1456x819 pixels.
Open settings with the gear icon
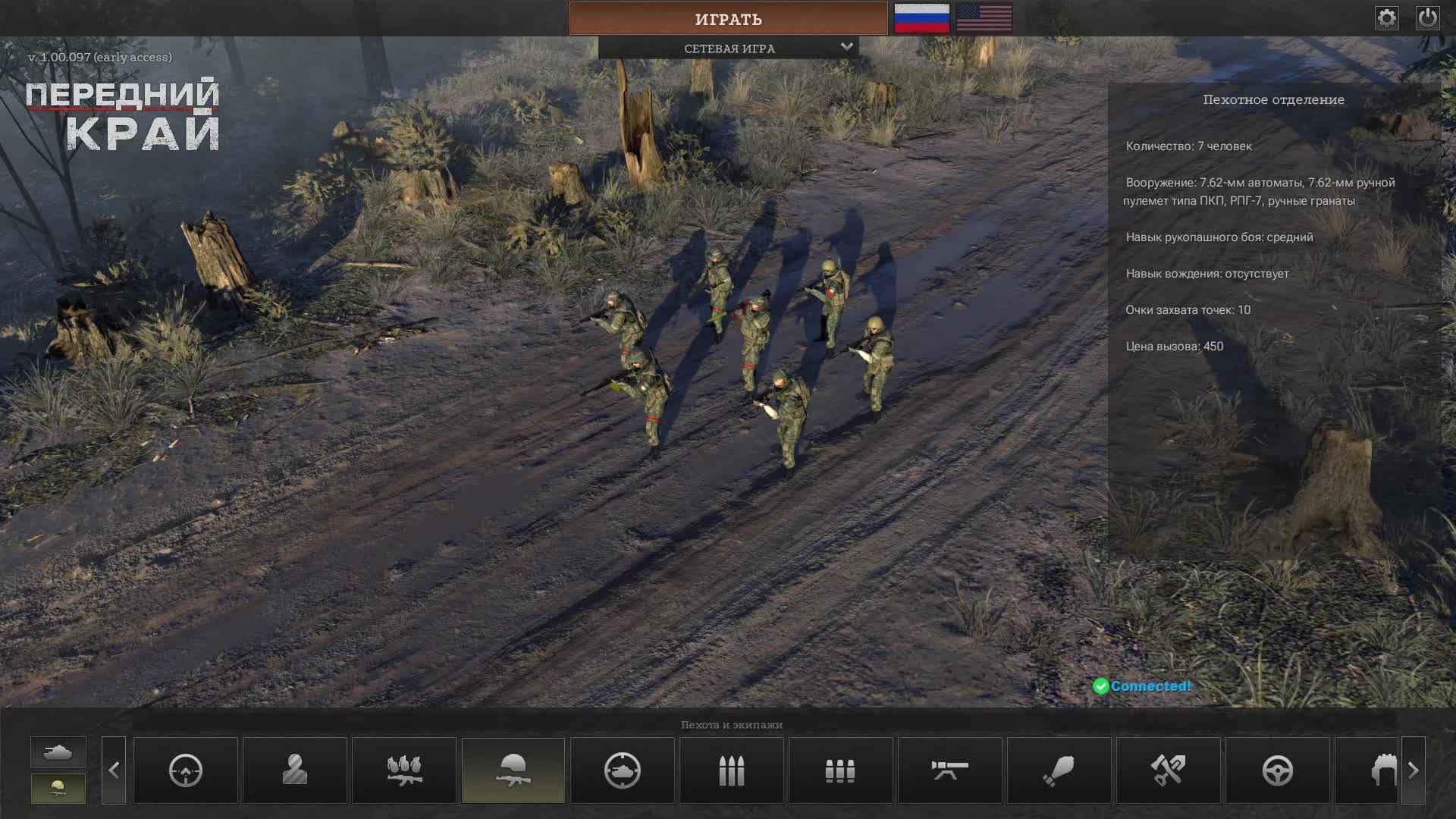pyautogui.click(x=1386, y=18)
